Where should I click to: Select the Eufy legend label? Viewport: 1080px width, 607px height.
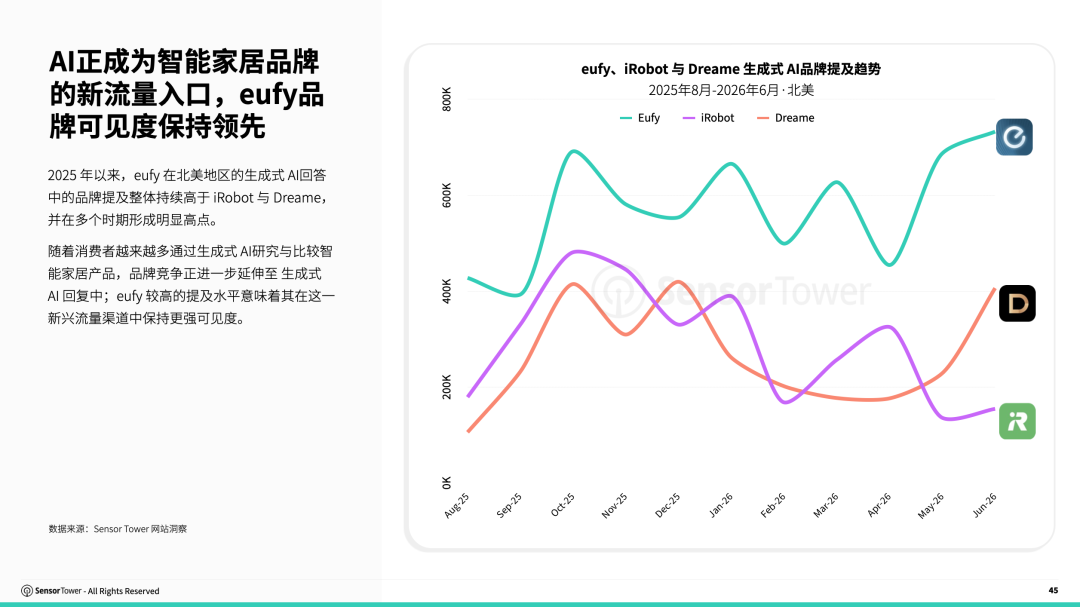[648, 118]
